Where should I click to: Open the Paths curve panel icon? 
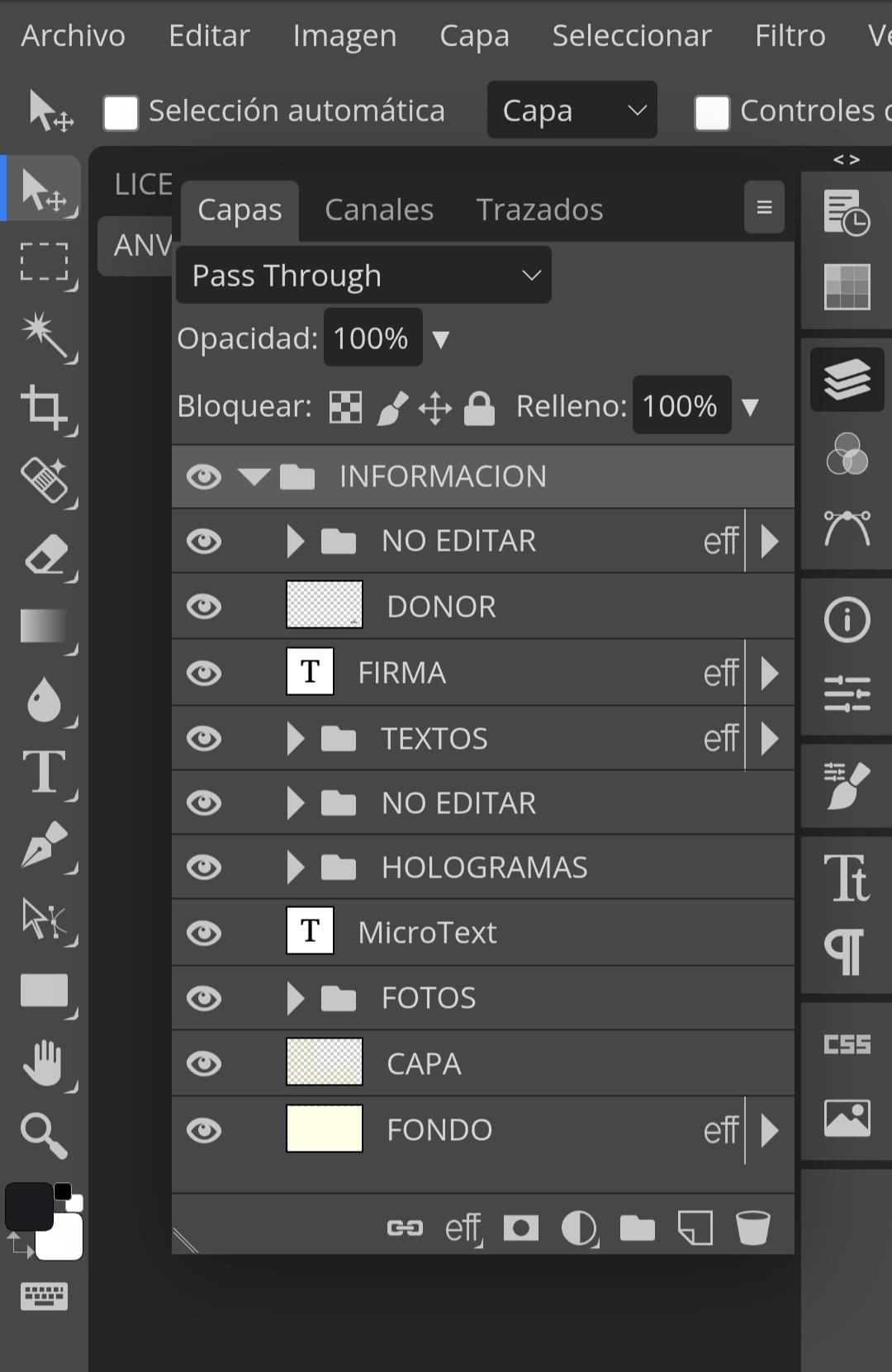click(x=847, y=528)
